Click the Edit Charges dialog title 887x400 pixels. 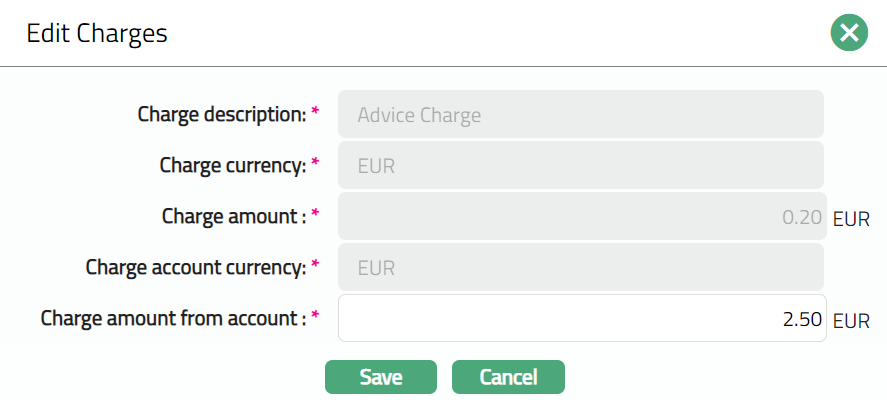[x=97, y=34]
